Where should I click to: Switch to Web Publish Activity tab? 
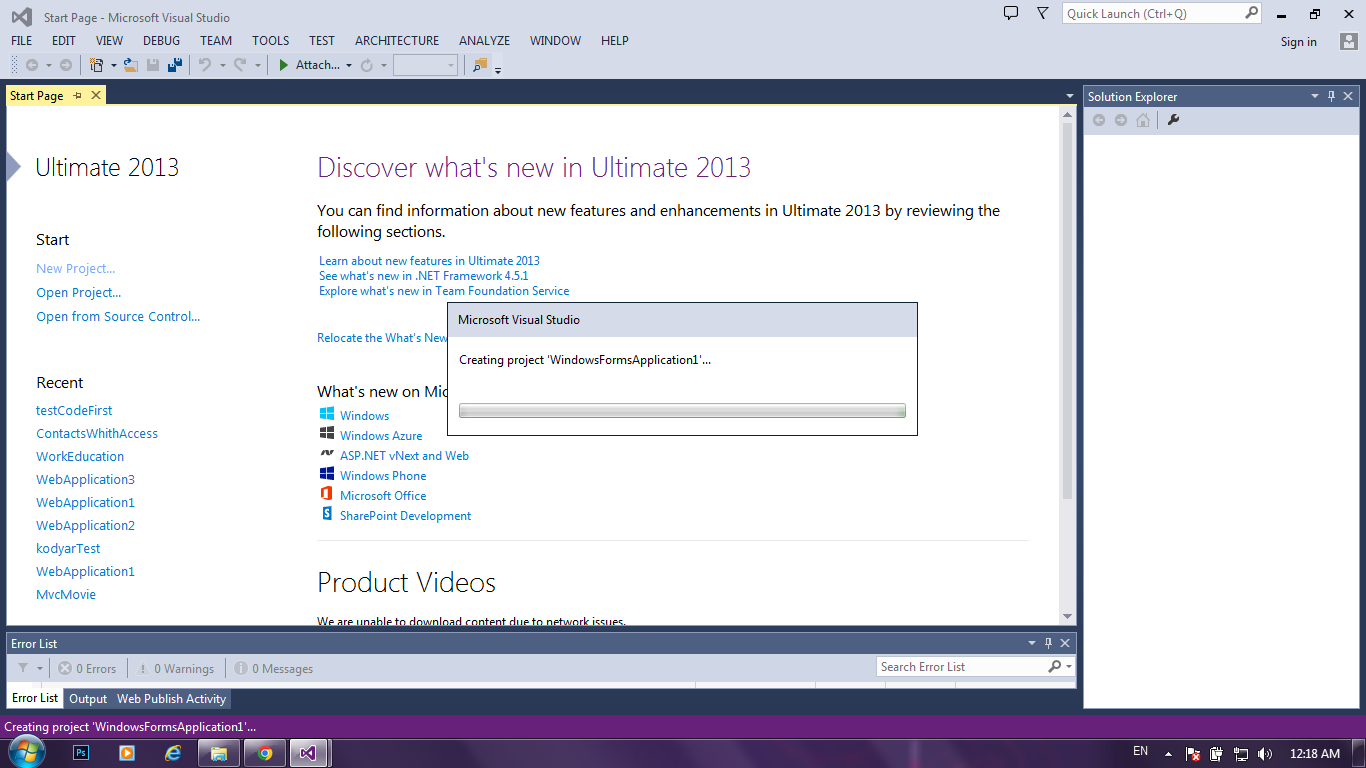171,699
